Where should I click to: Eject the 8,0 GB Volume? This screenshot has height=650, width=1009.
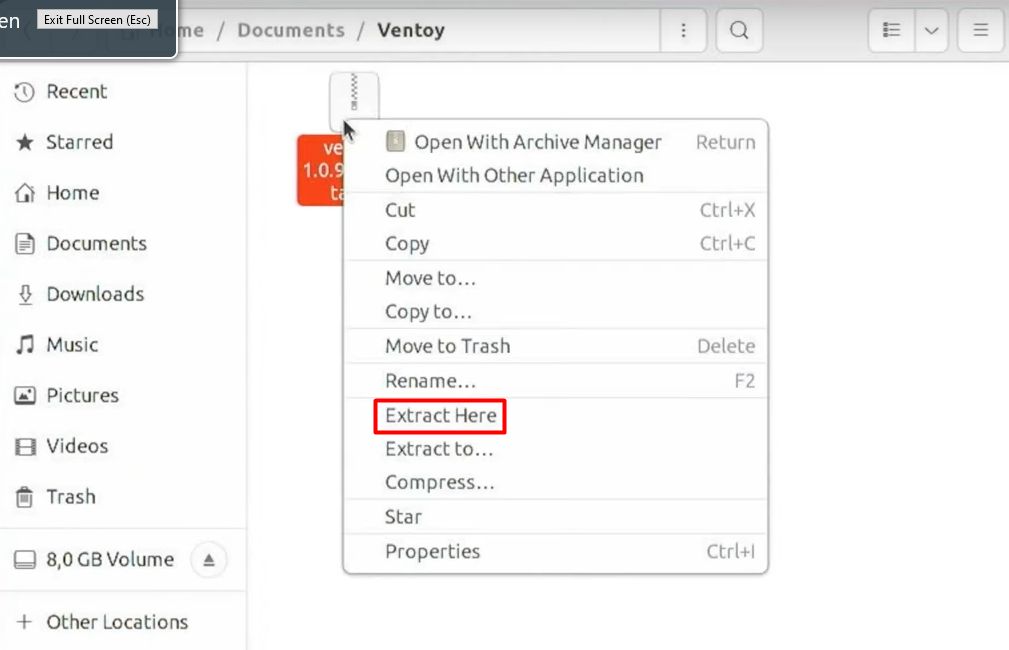coord(207,559)
